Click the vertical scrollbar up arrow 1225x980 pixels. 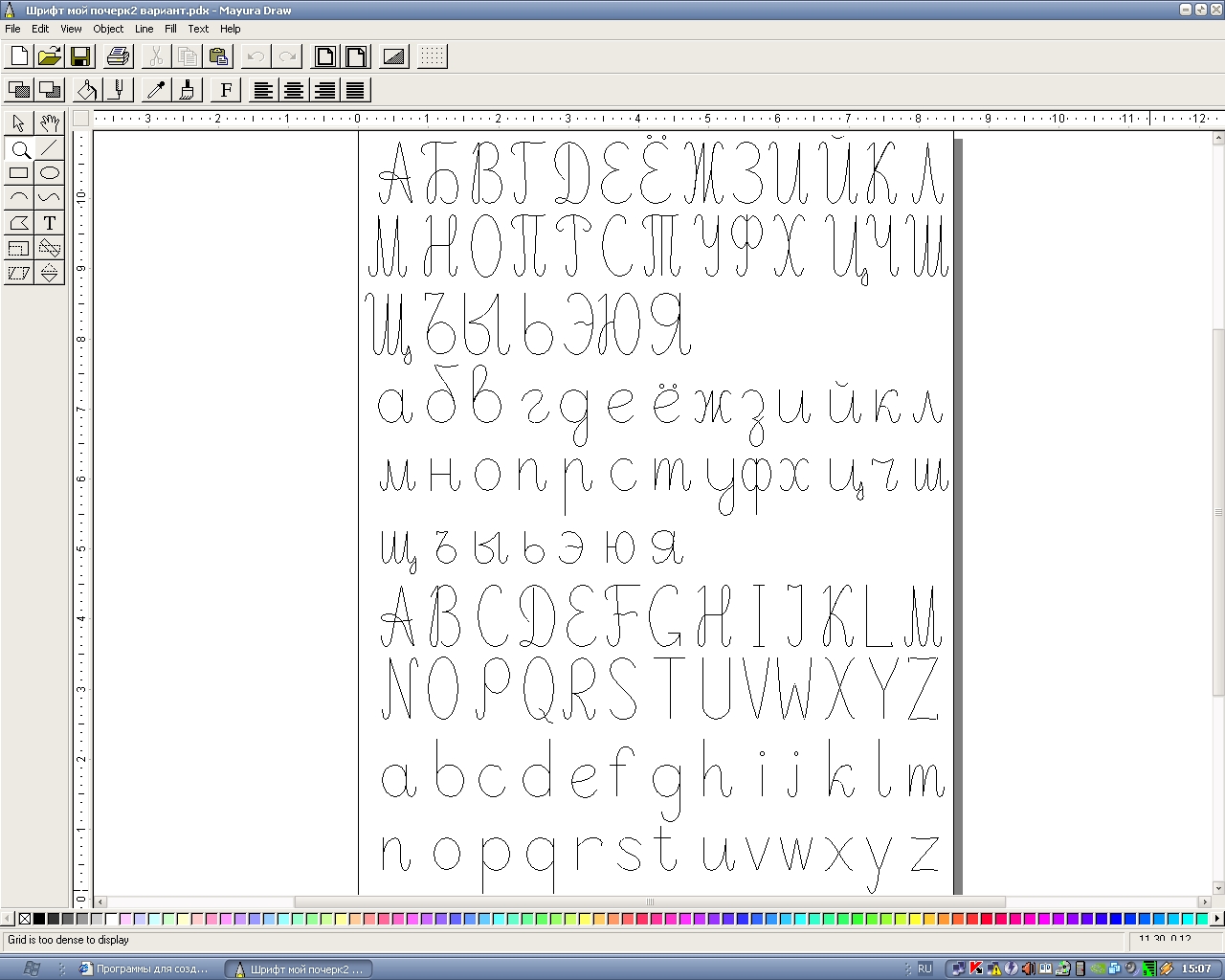pyautogui.click(x=1218, y=139)
